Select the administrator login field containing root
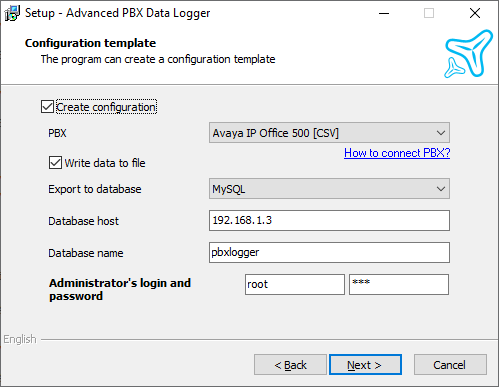The height and width of the screenshot is (387, 499). click(295, 284)
